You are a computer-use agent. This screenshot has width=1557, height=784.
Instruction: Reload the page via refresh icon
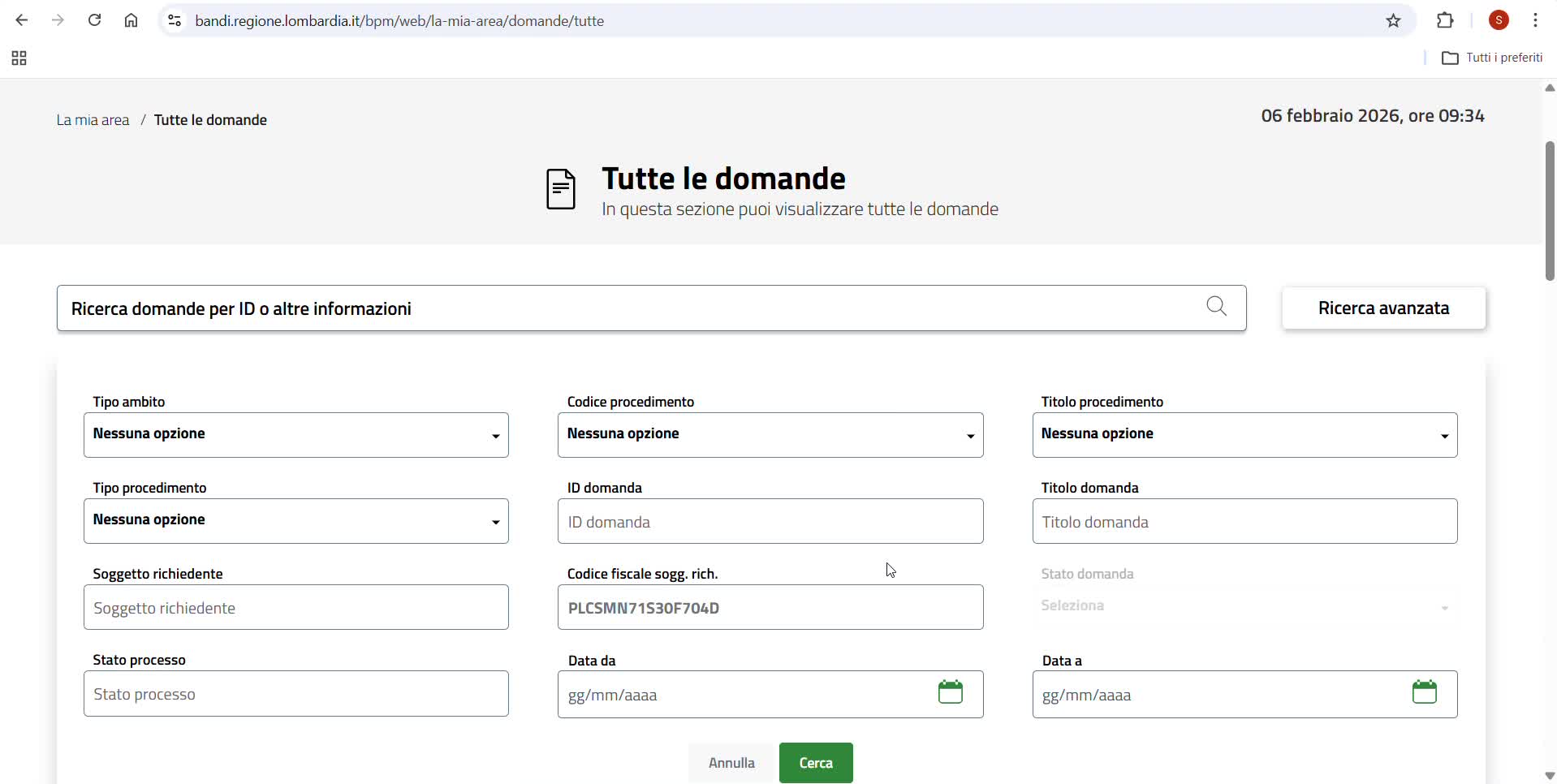[94, 20]
